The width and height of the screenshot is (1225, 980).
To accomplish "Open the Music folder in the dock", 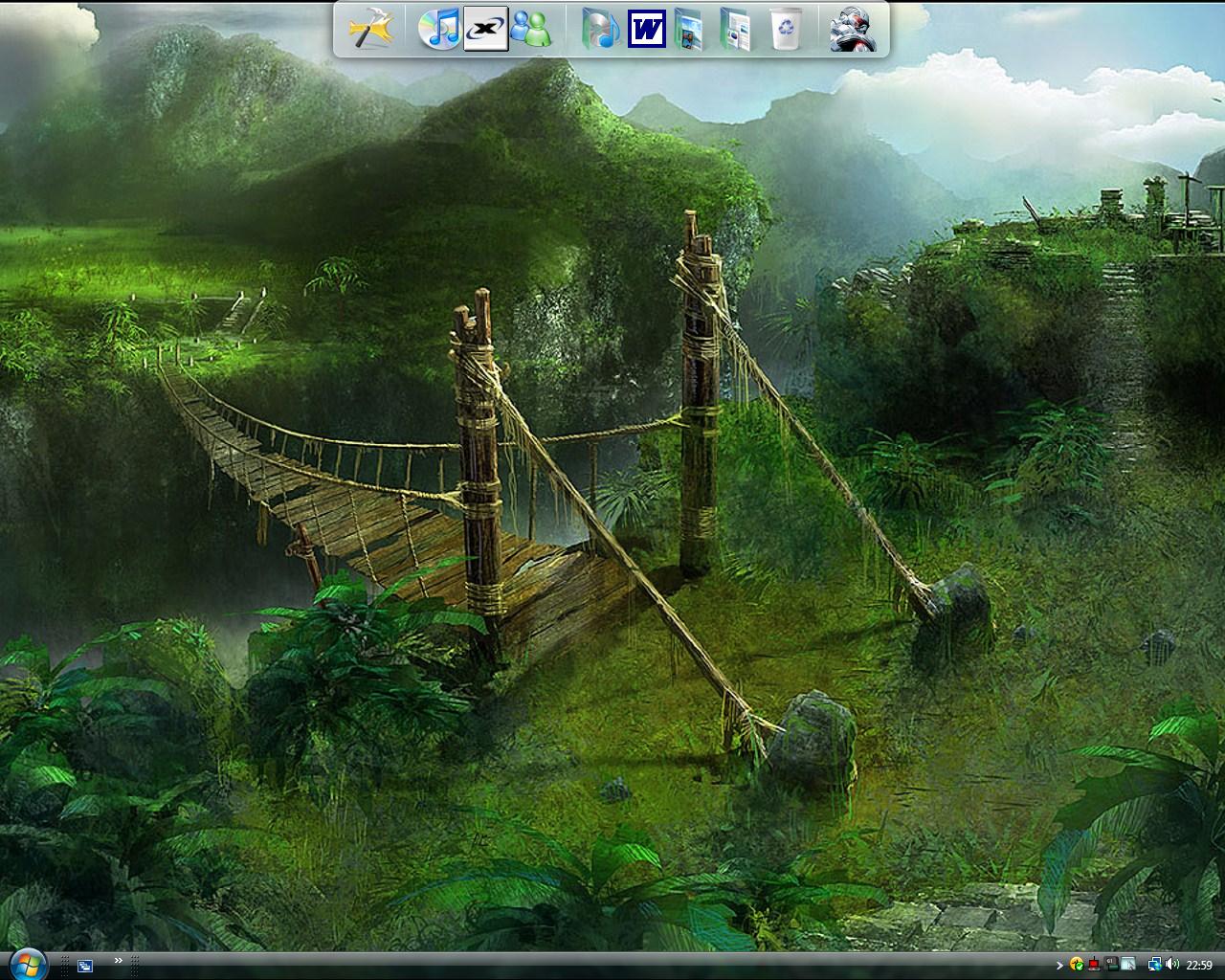I will [x=601, y=29].
